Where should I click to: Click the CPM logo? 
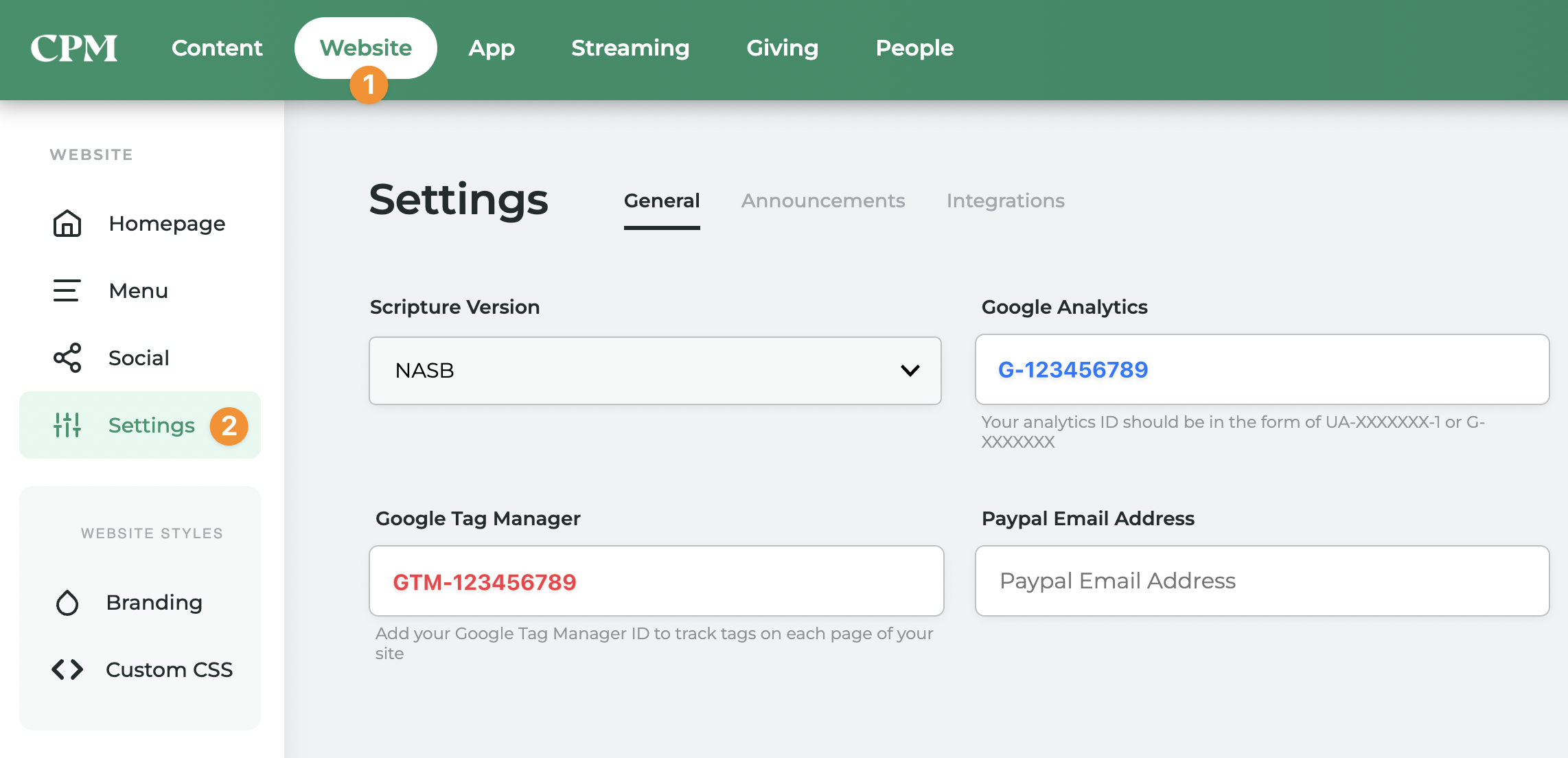[x=74, y=48]
